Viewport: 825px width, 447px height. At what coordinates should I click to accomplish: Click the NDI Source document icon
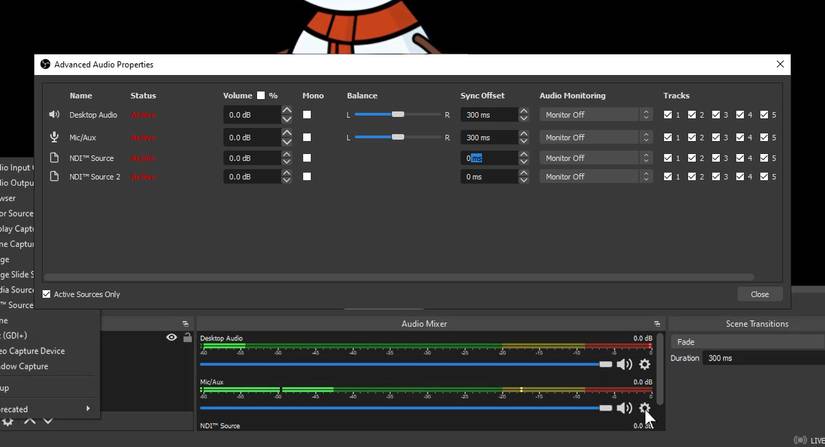54,158
